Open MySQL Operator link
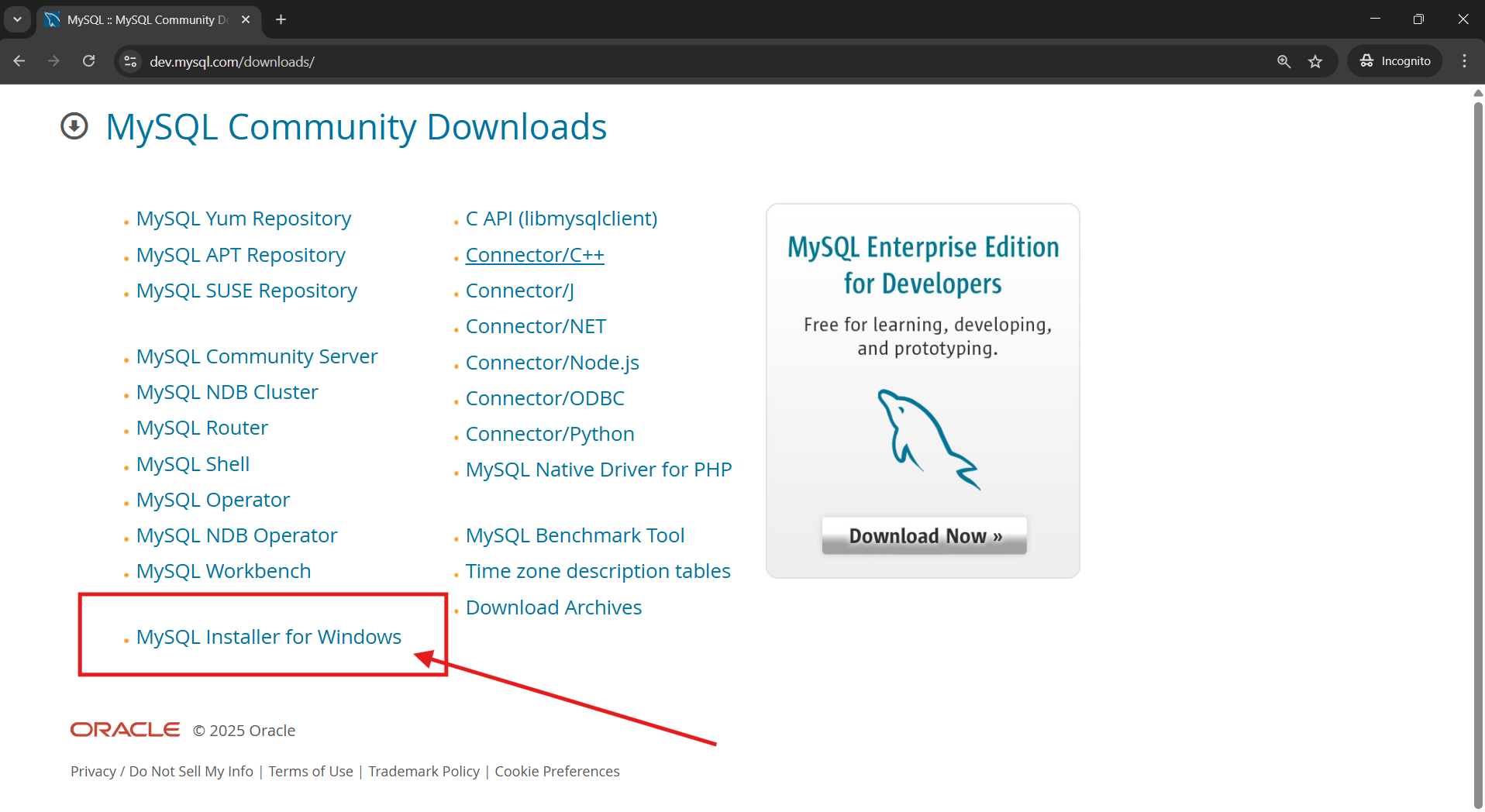The height and width of the screenshot is (812, 1485). click(x=213, y=500)
